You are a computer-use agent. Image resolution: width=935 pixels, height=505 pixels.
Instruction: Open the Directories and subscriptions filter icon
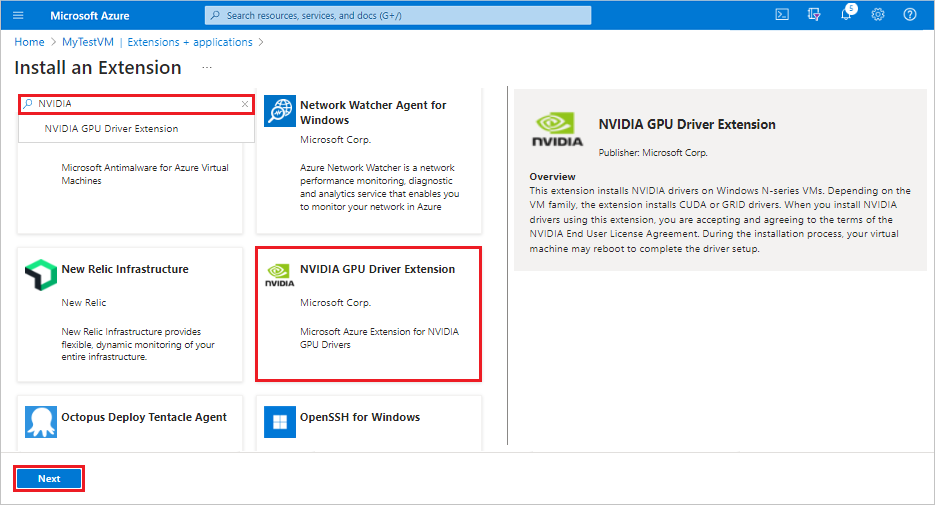tap(814, 15)
